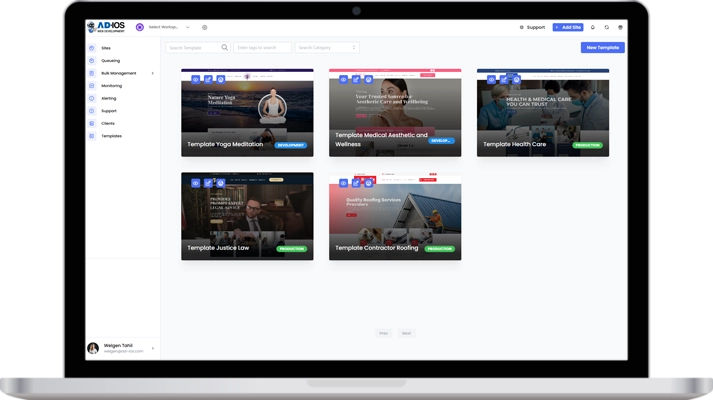
Task: Expand the Weigen Tahil user menu chevron
Action: coord(153,349)
